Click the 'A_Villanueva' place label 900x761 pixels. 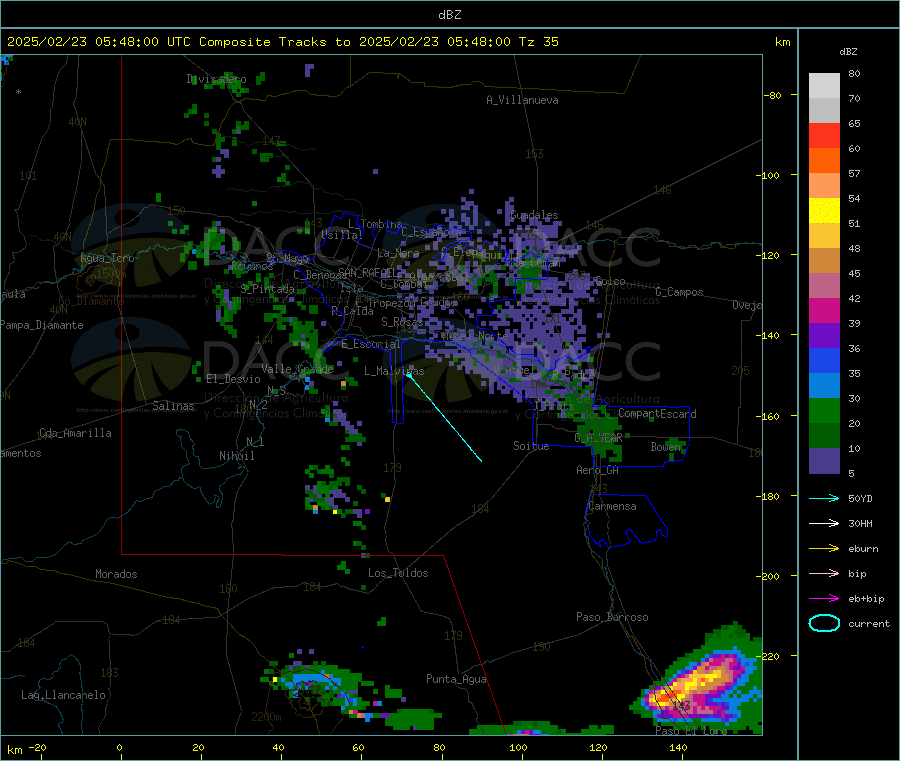point(522,100)
